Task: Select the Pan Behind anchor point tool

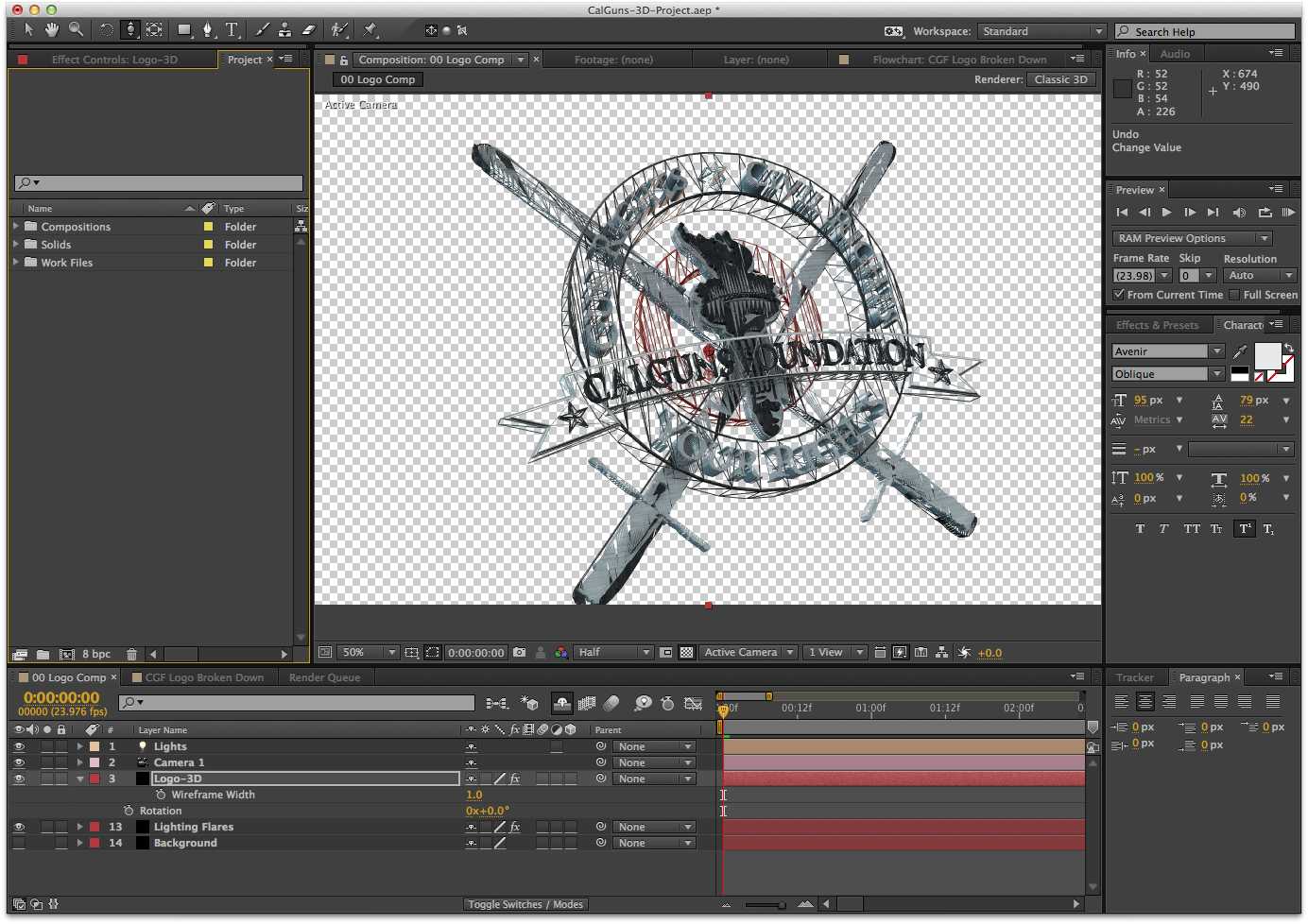Action: (154, 30)
